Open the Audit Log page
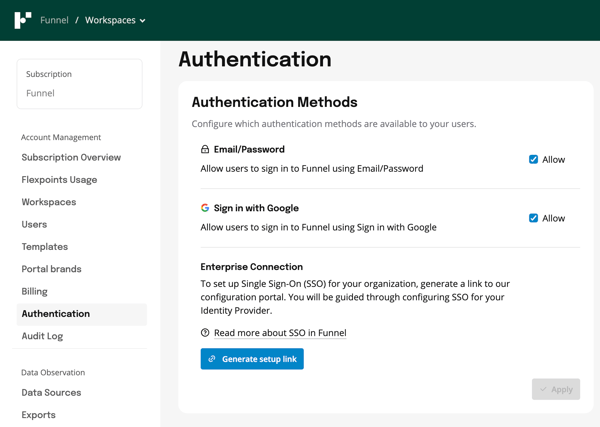The image size is (600, 427). 42,336
